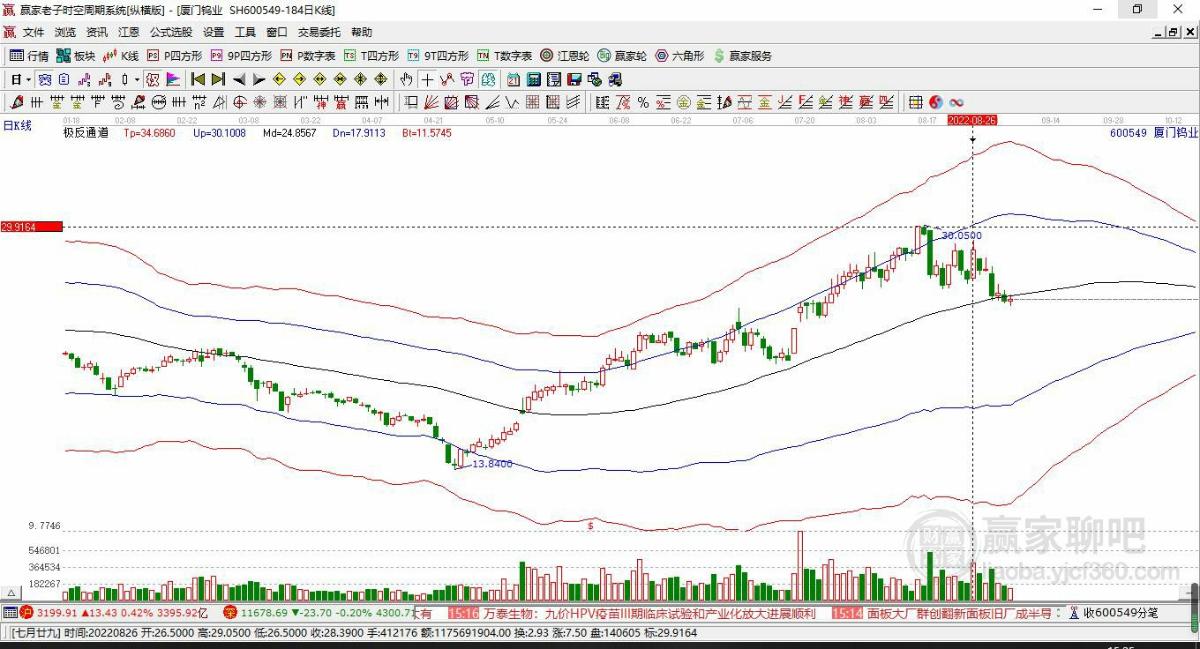
Task: Click the infinity symbol icon
Action: click(957, 102)
